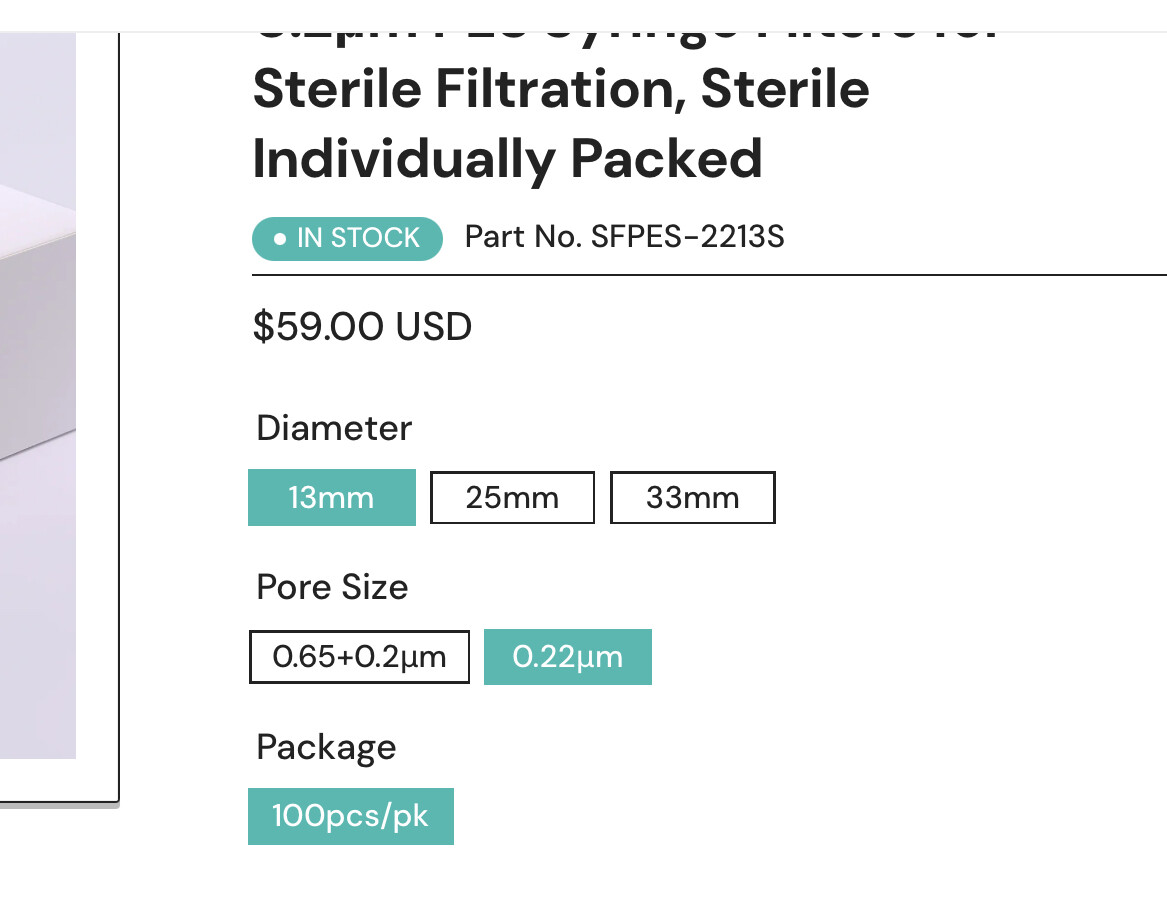Viewport: 1167px width, 902px height.
Task: Click the "Sterile Filtration, Sterile" title line
Action: click(x=560, y=90)
